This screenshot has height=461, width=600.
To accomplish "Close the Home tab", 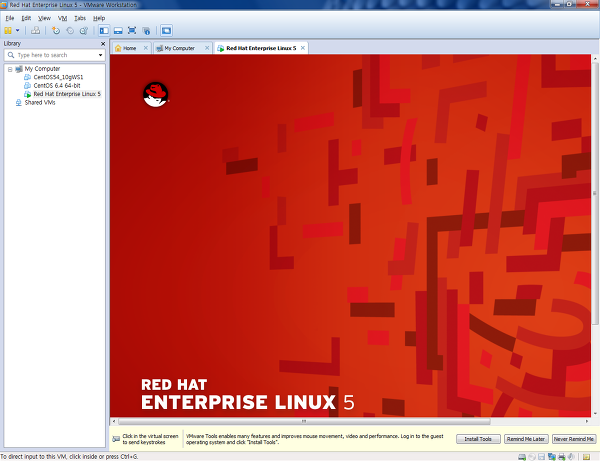I will pyautogui.click(x=145, y=48).
